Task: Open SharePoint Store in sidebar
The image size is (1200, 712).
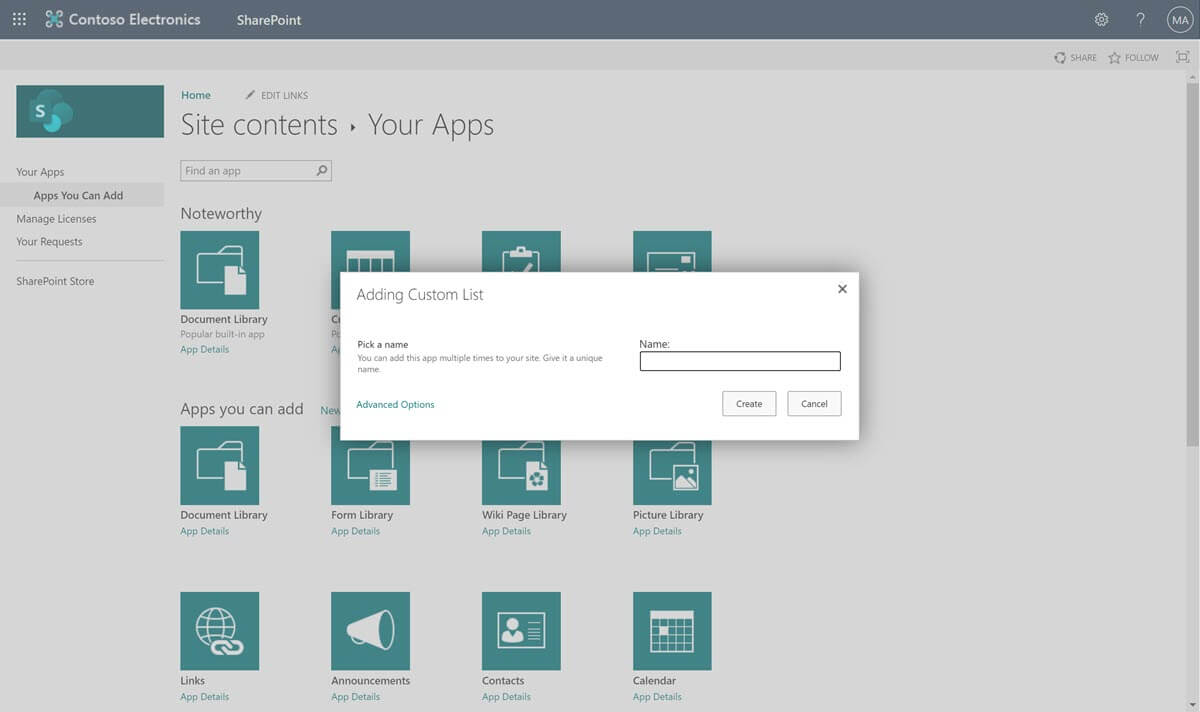Action: pos(55,281)
